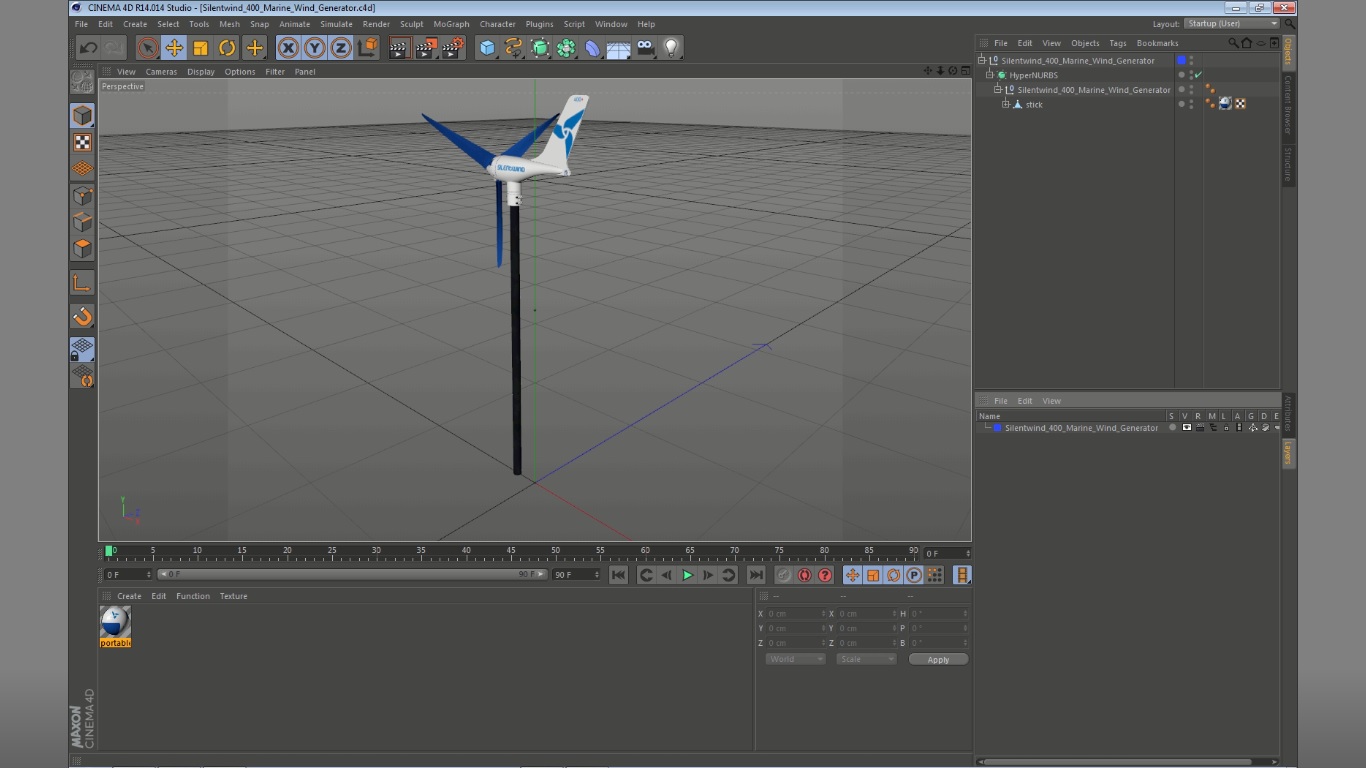Go to start of animation

619,575
